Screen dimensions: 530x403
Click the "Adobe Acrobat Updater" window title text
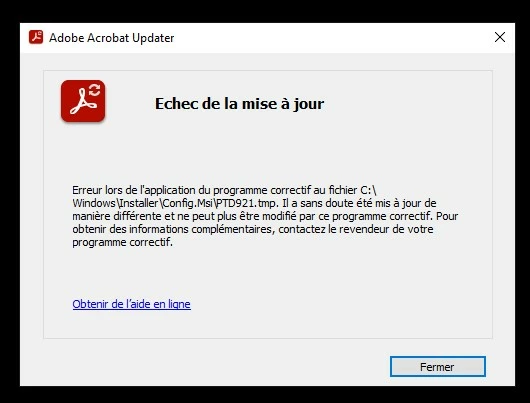tap(112, 38)
